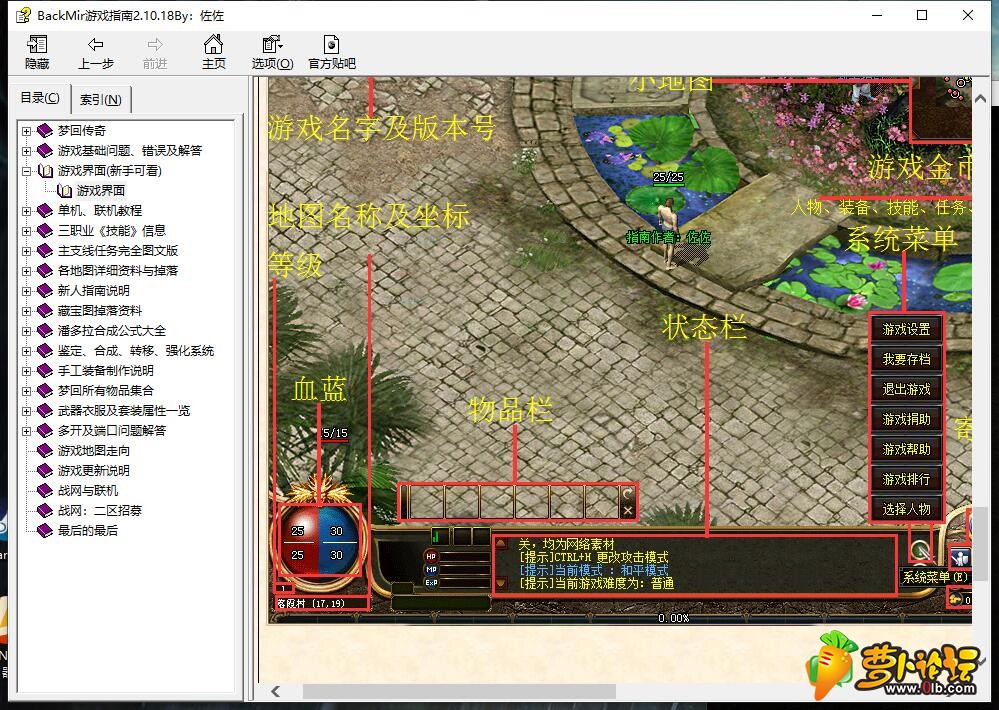Click the book icon beside 战网：二区招募
The height and width of the screenshot is (710, 999).
[x=45, y=511]
